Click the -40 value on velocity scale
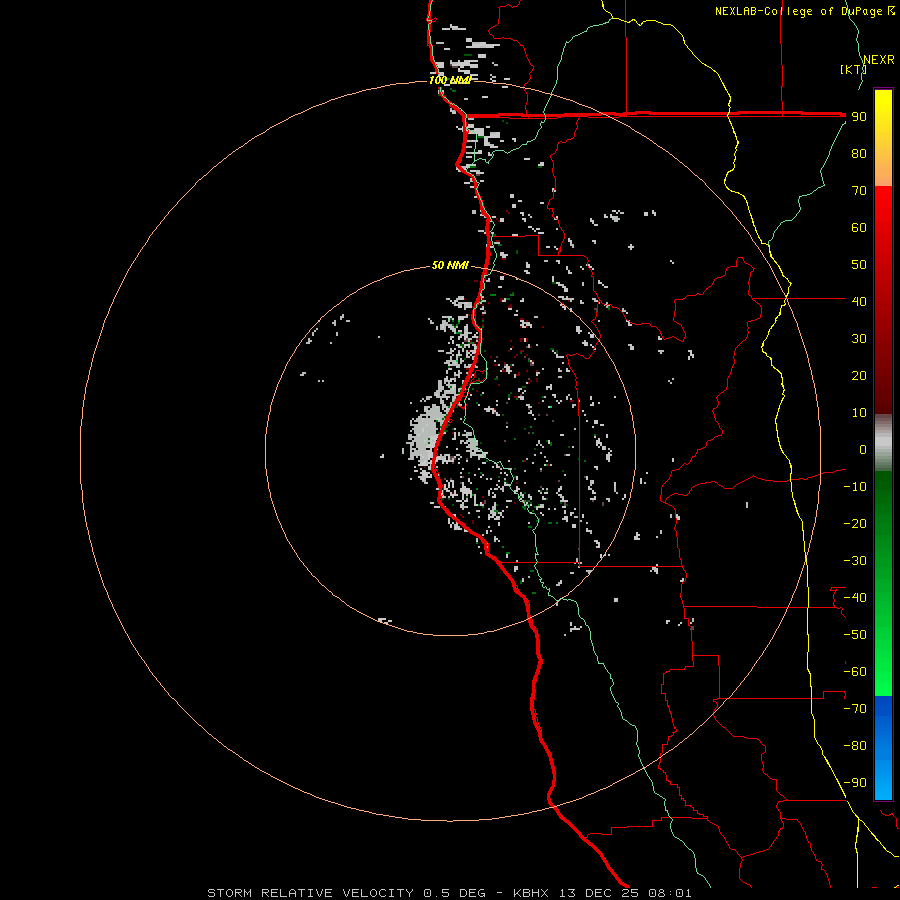Viewport: 900px width, 900px height. point(855,598)
